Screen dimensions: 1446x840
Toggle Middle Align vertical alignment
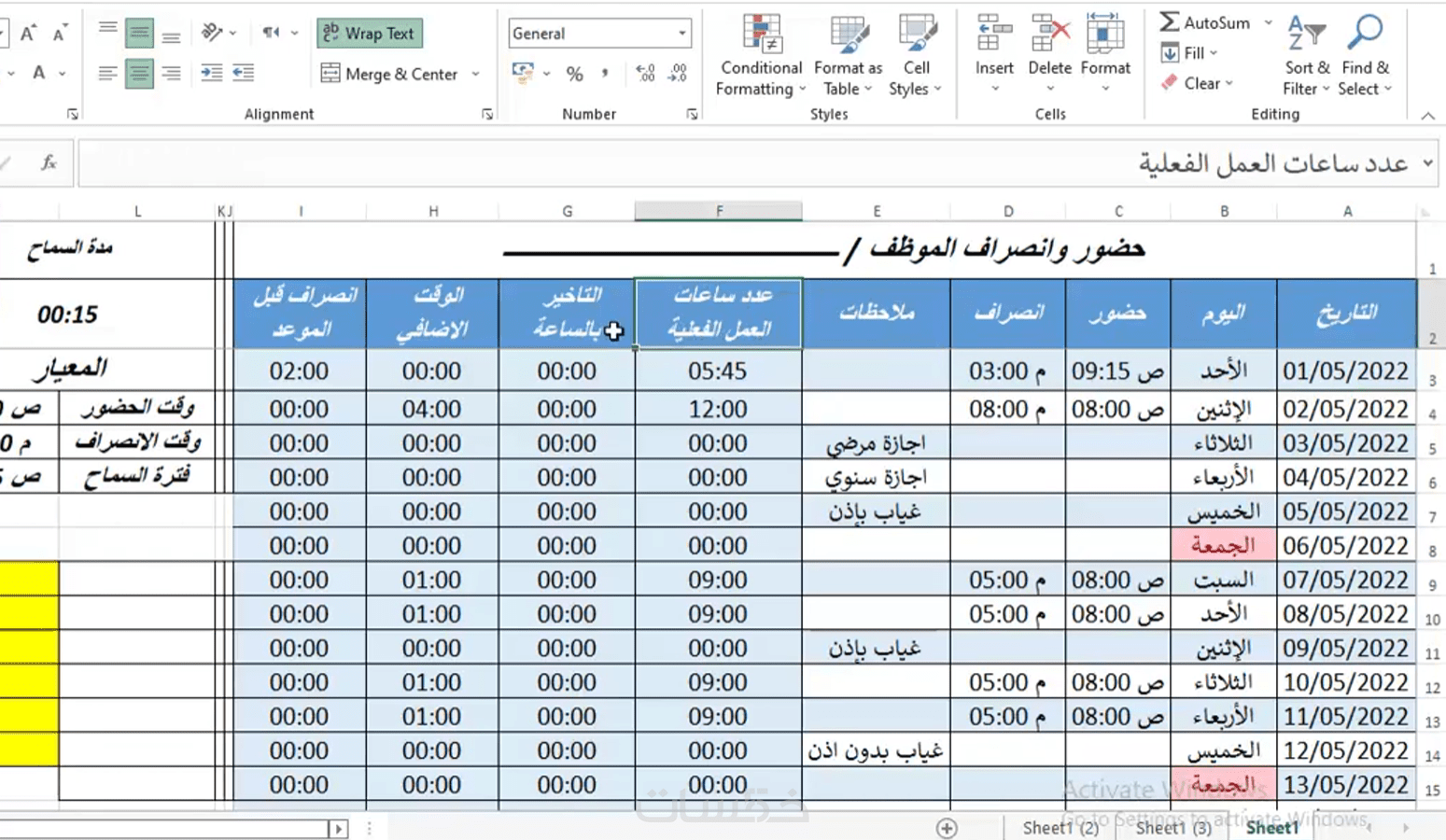pyautogui.click(x=139, y=34)
